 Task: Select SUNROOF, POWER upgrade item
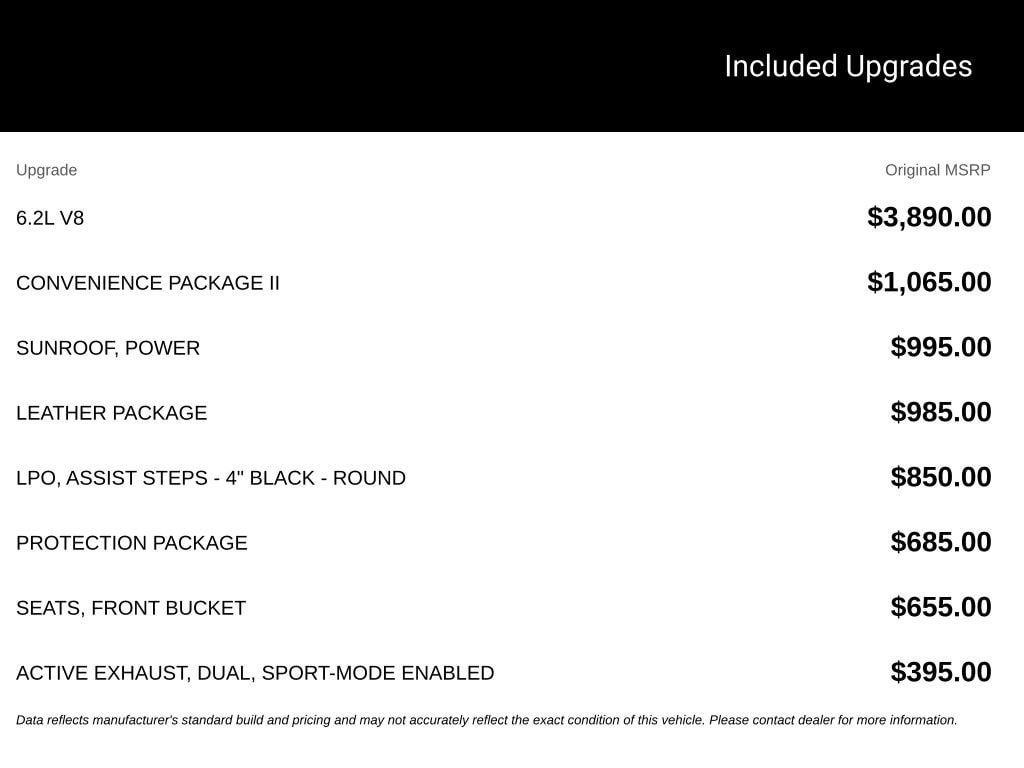pos(108,348)
